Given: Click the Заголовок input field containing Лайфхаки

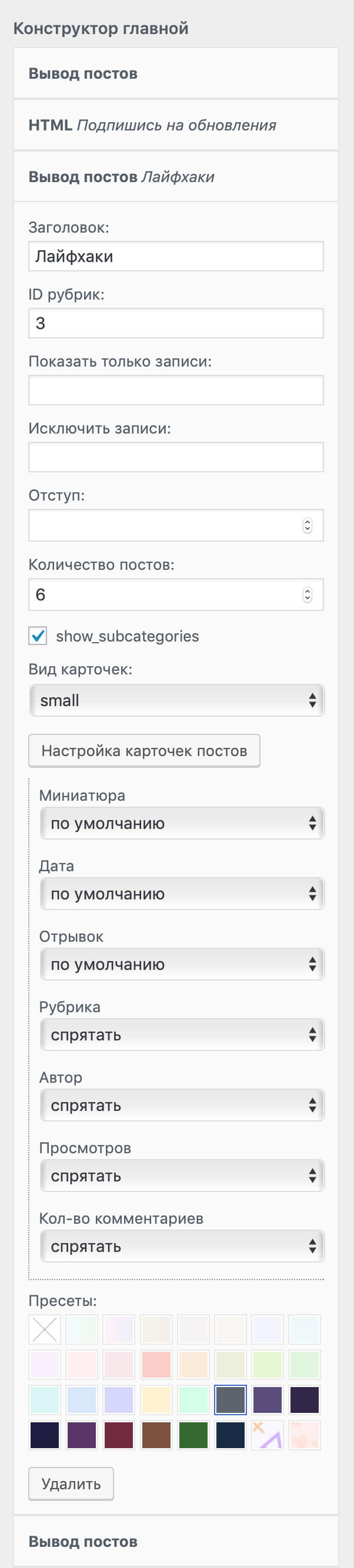Looking at the screenshot, I should pos(175,256).
